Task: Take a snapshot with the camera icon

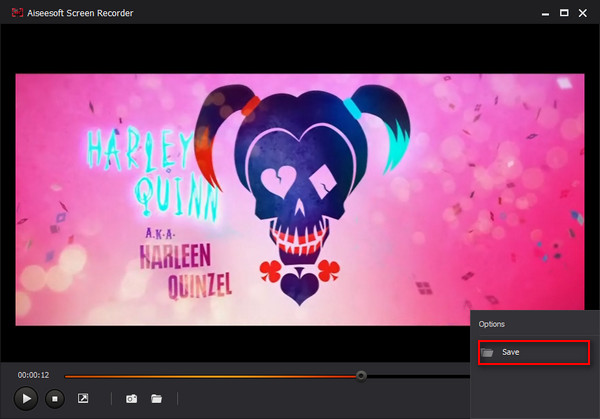Action: click(x=132, y=399)
